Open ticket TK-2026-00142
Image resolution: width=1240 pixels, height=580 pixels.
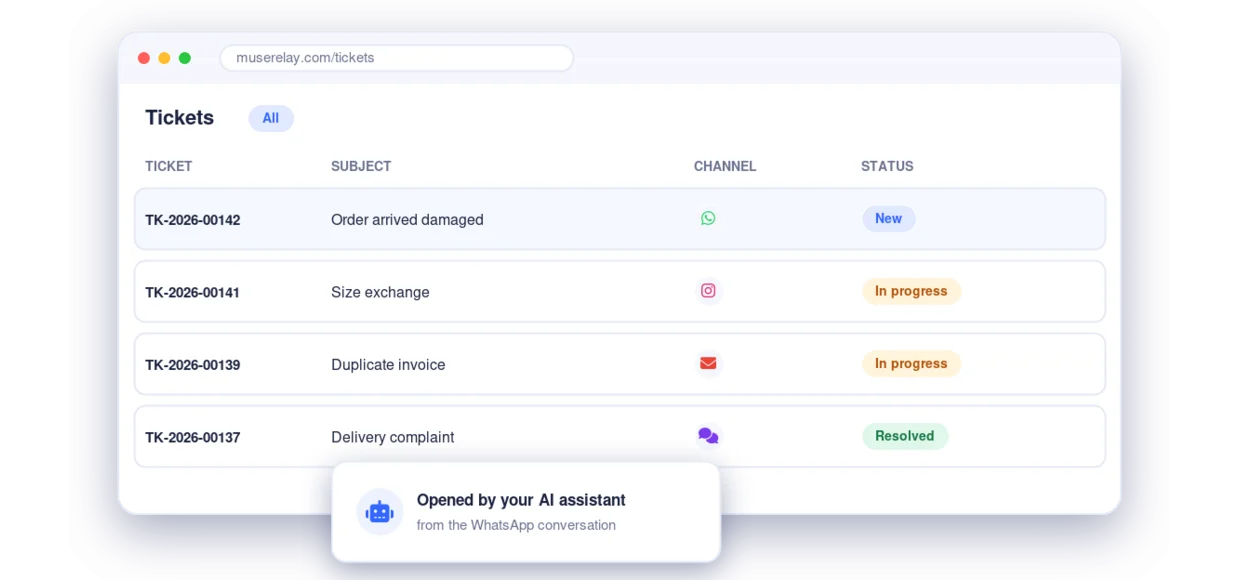click(x=620, y=219)
